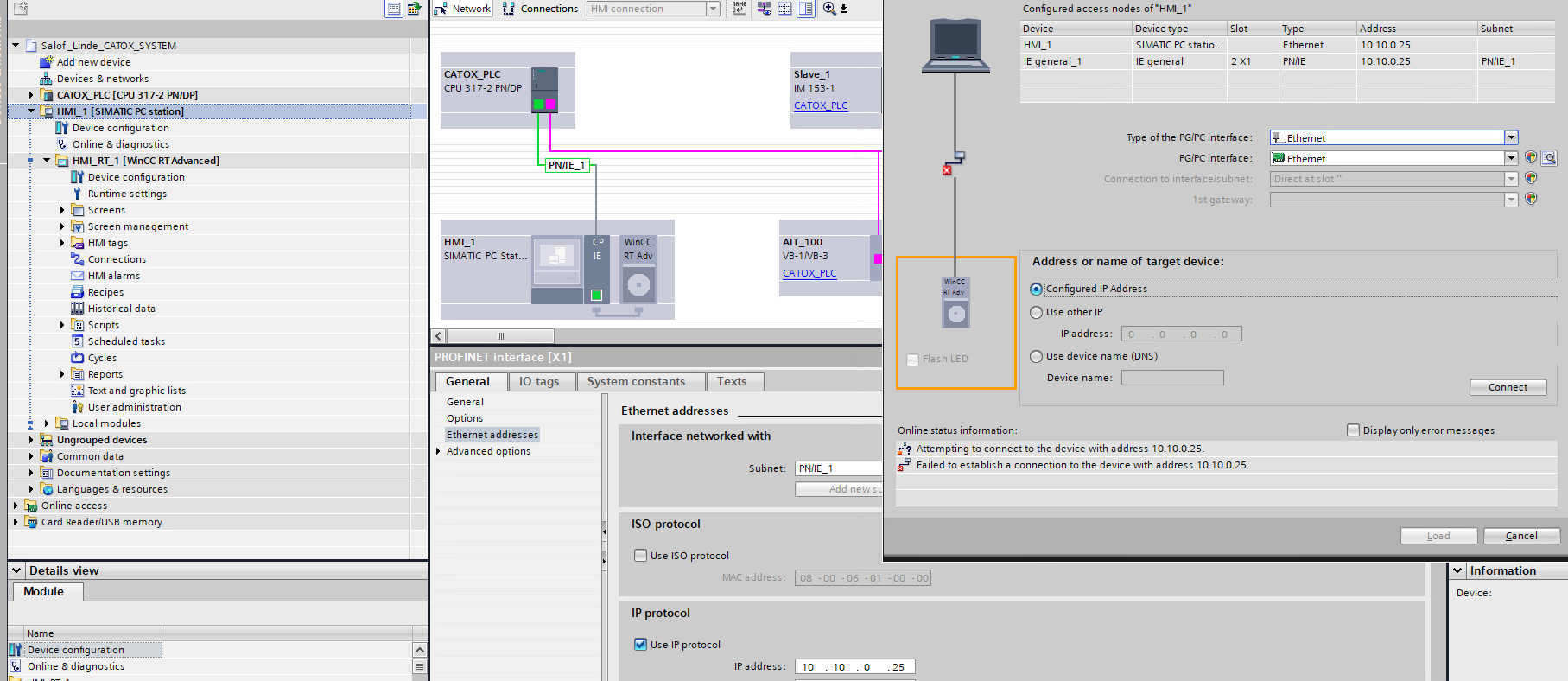Open the System constants tab

coord(636,381)
